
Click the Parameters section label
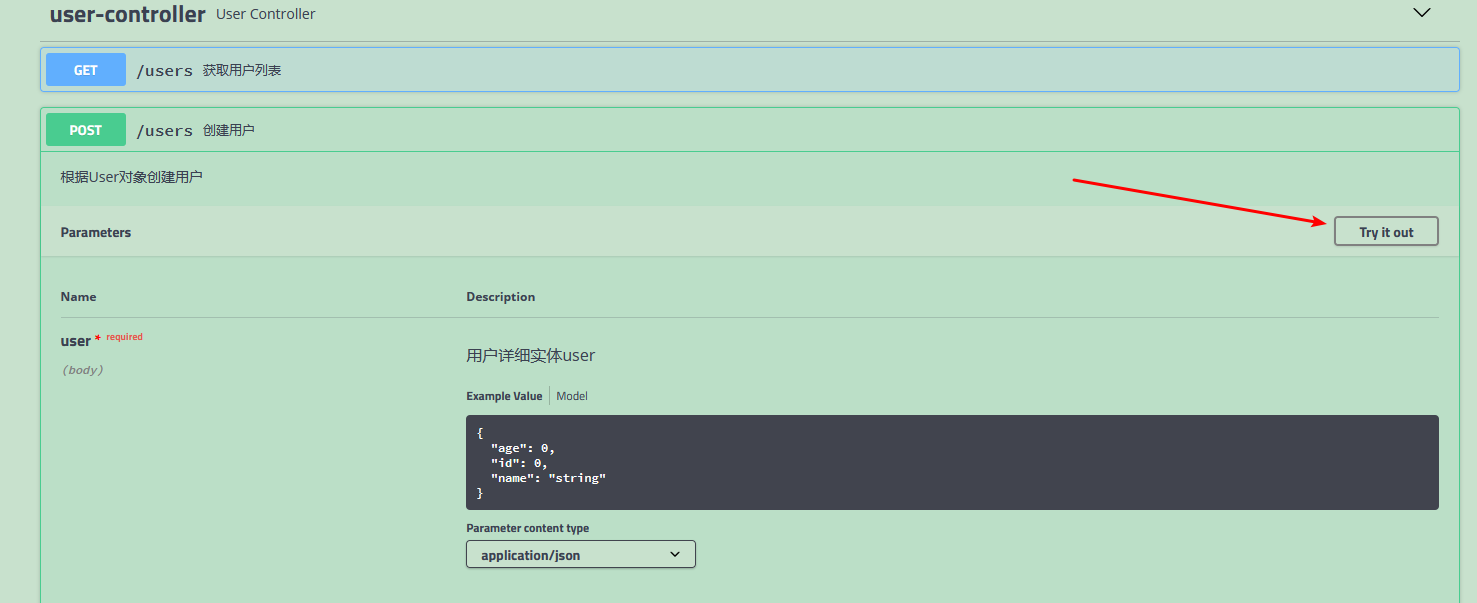tap(96, 232)
